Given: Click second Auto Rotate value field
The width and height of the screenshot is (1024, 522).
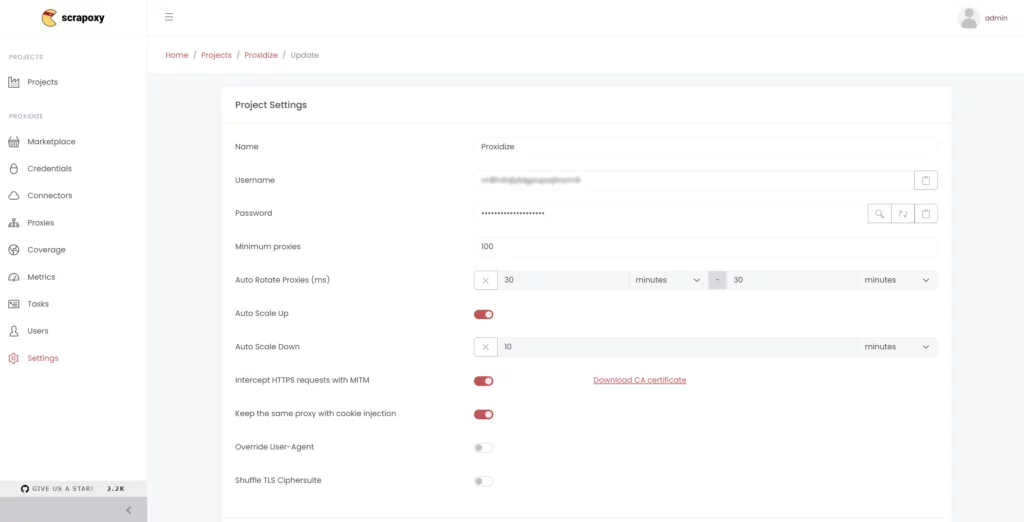Looking at the screenshot, I should pyautogui.click(x=792, y=280).
